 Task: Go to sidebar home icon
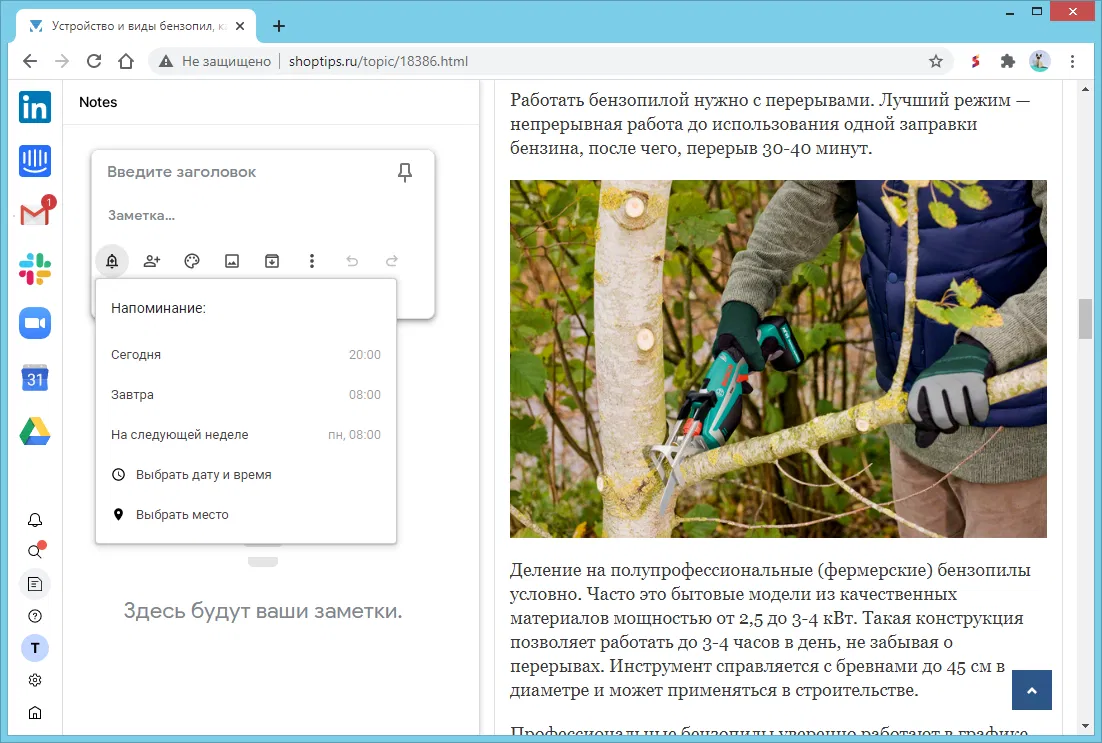coord(34,713)
